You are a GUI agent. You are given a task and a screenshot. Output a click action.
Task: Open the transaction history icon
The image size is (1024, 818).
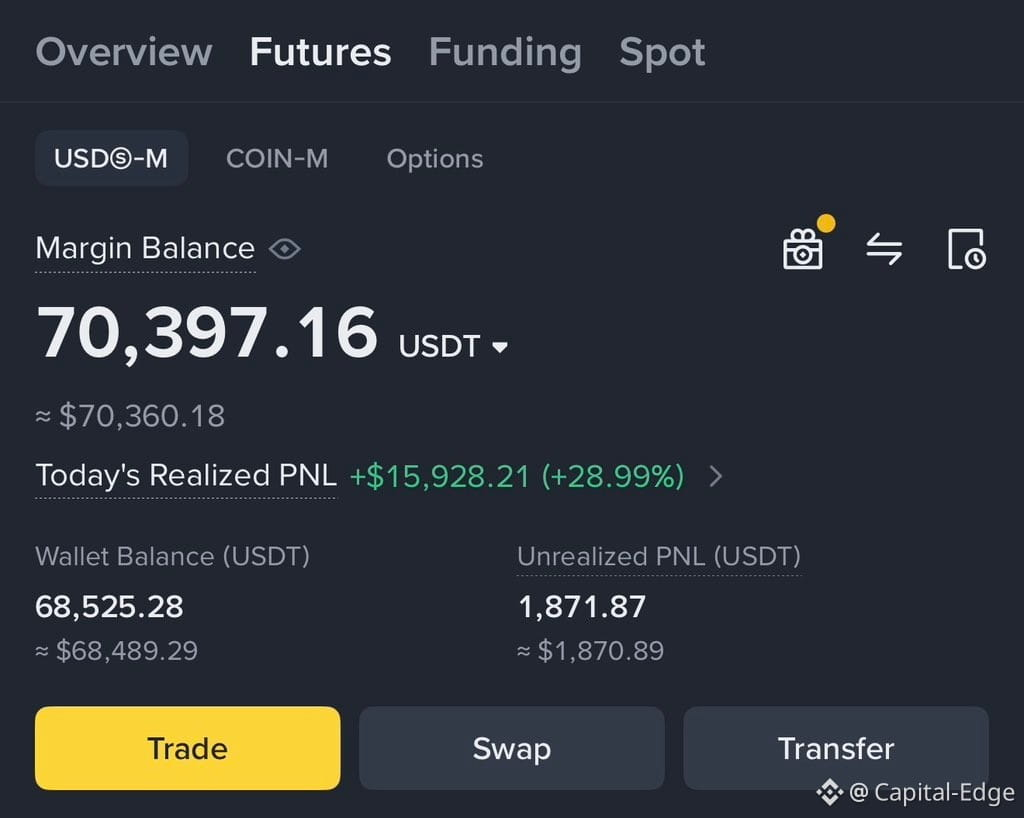(967, 249)
